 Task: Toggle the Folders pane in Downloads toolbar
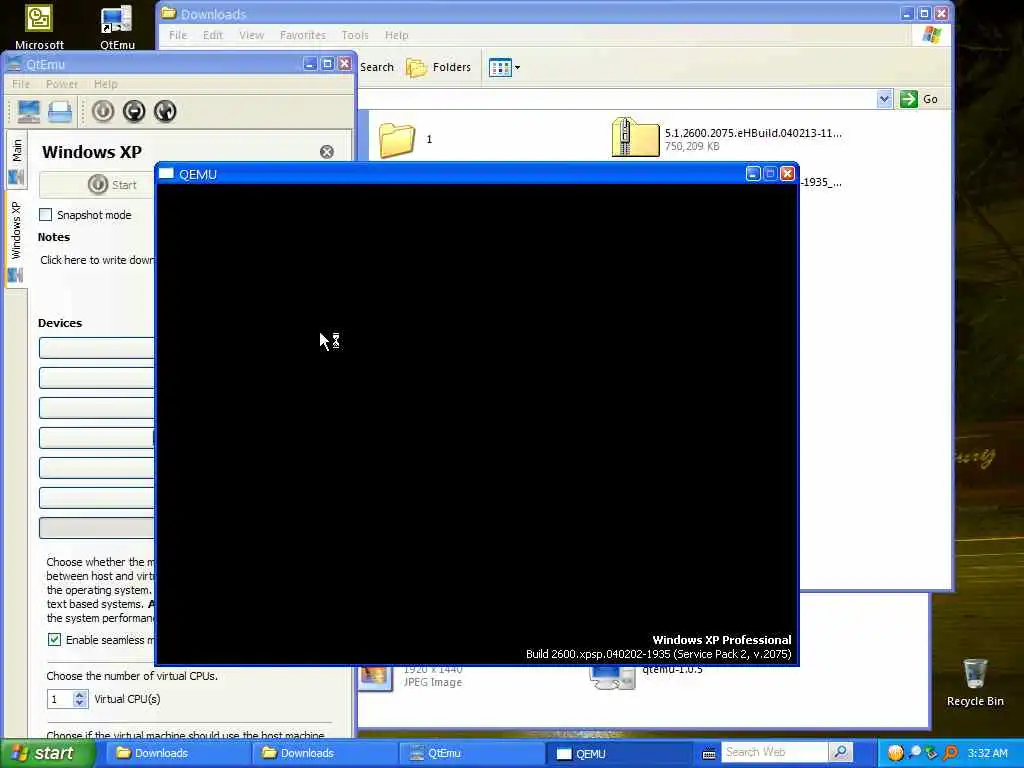(438, 67)
